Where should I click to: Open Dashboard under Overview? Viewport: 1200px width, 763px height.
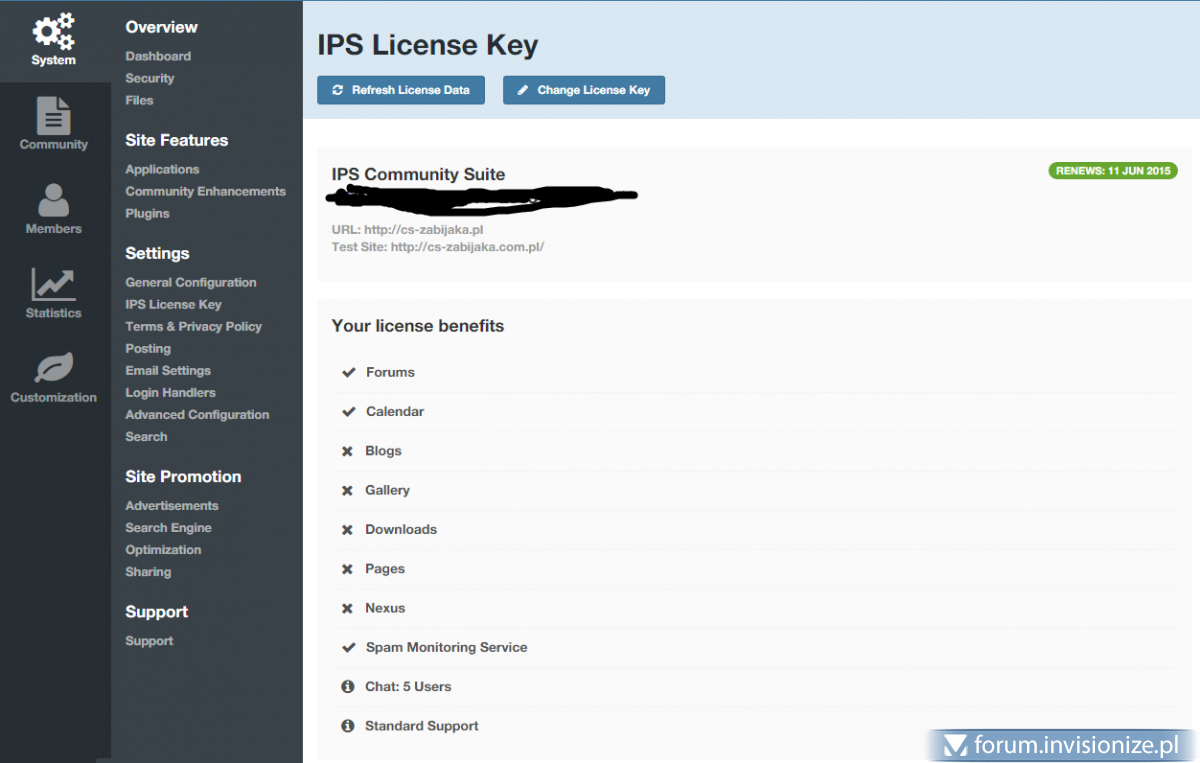[158, 56]
